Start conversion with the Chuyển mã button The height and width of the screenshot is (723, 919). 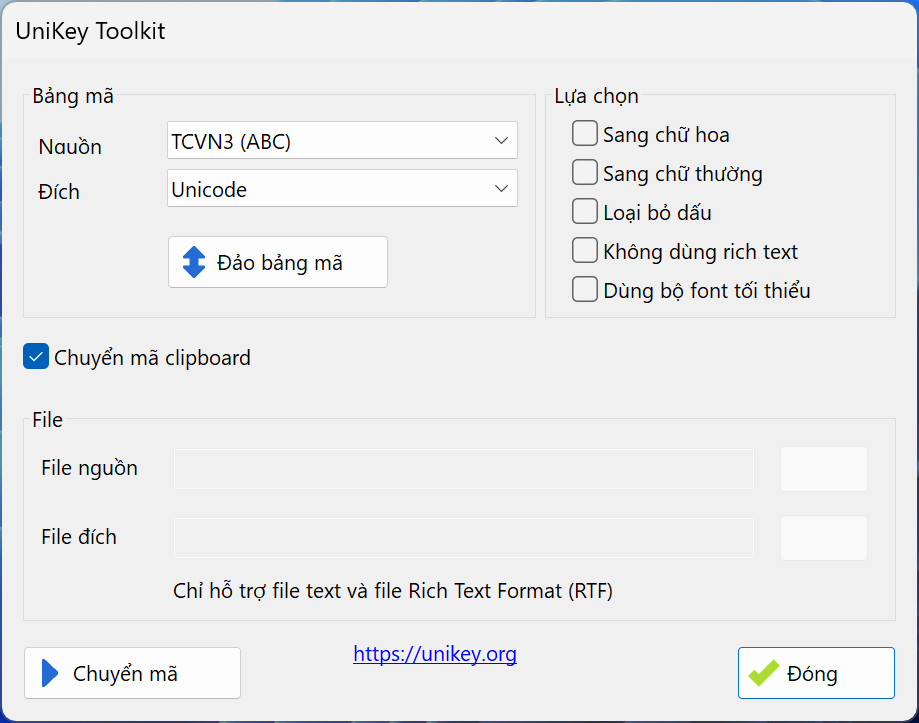pos(131,673)
